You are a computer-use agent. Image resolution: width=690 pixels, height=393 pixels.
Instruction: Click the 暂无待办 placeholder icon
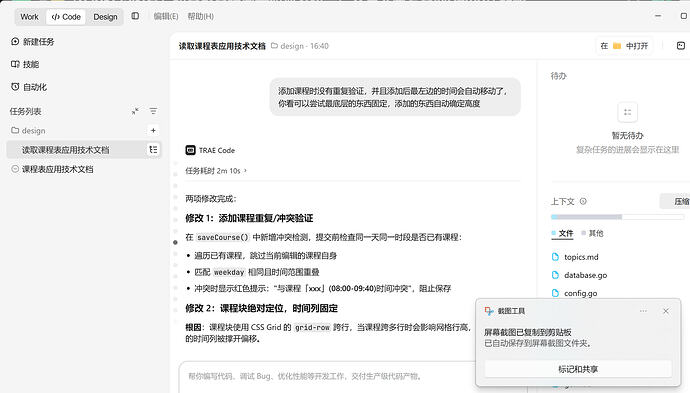[628, 112]
